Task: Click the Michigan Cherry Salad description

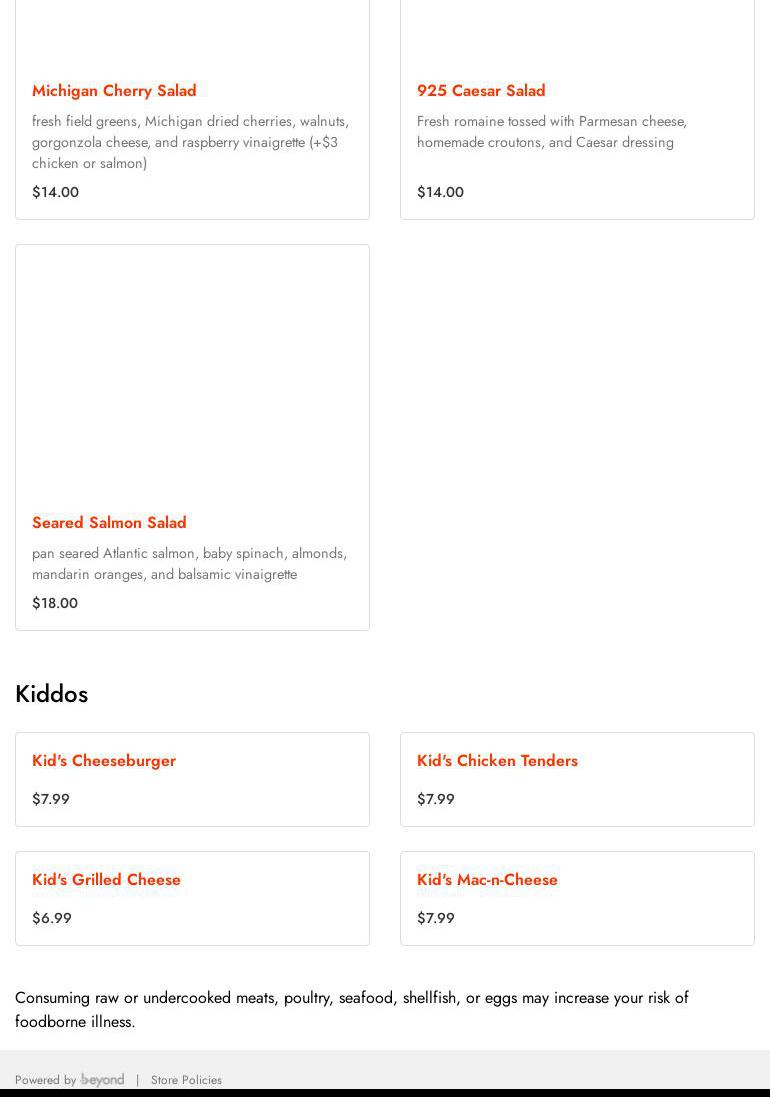Action: point(190,142)
